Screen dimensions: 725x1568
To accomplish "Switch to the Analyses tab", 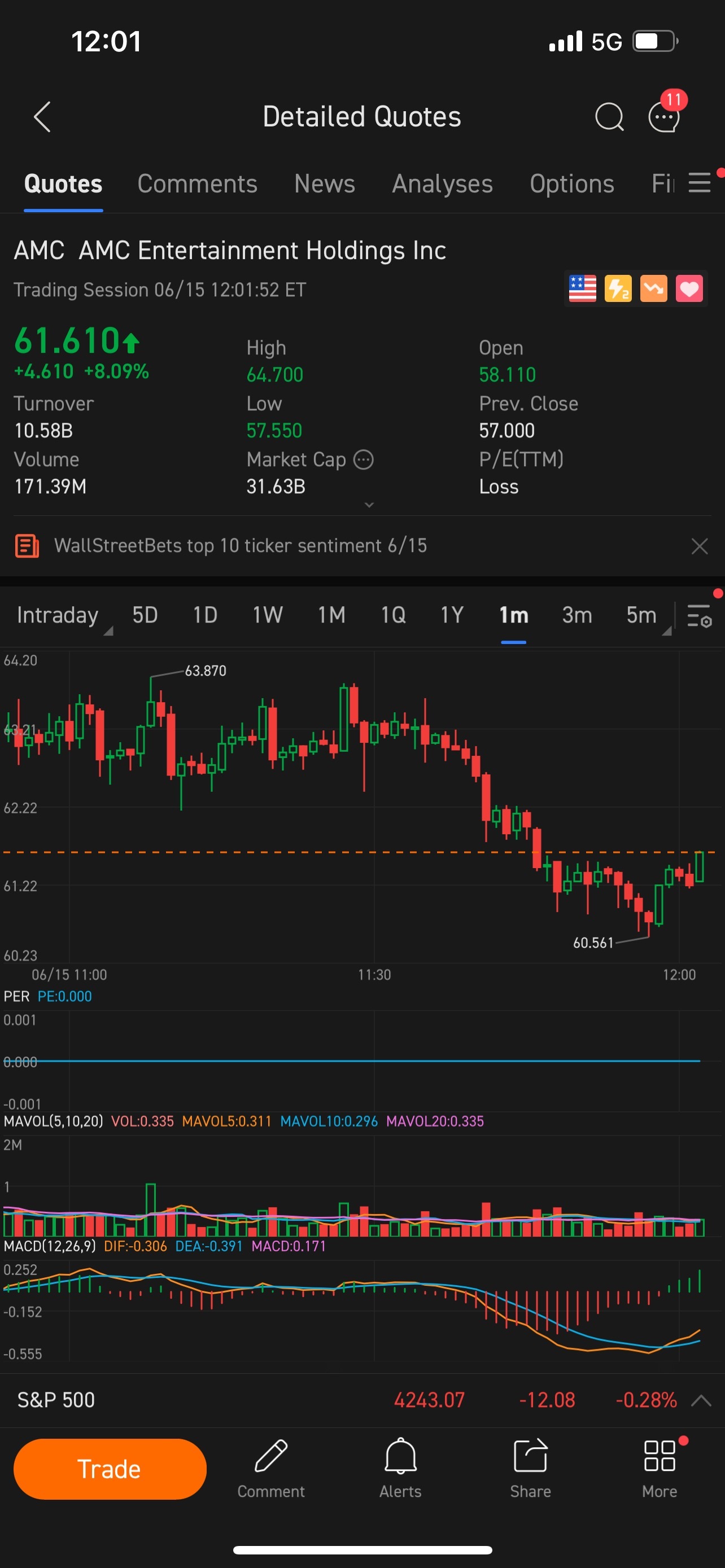I will (x=442, y=184).
